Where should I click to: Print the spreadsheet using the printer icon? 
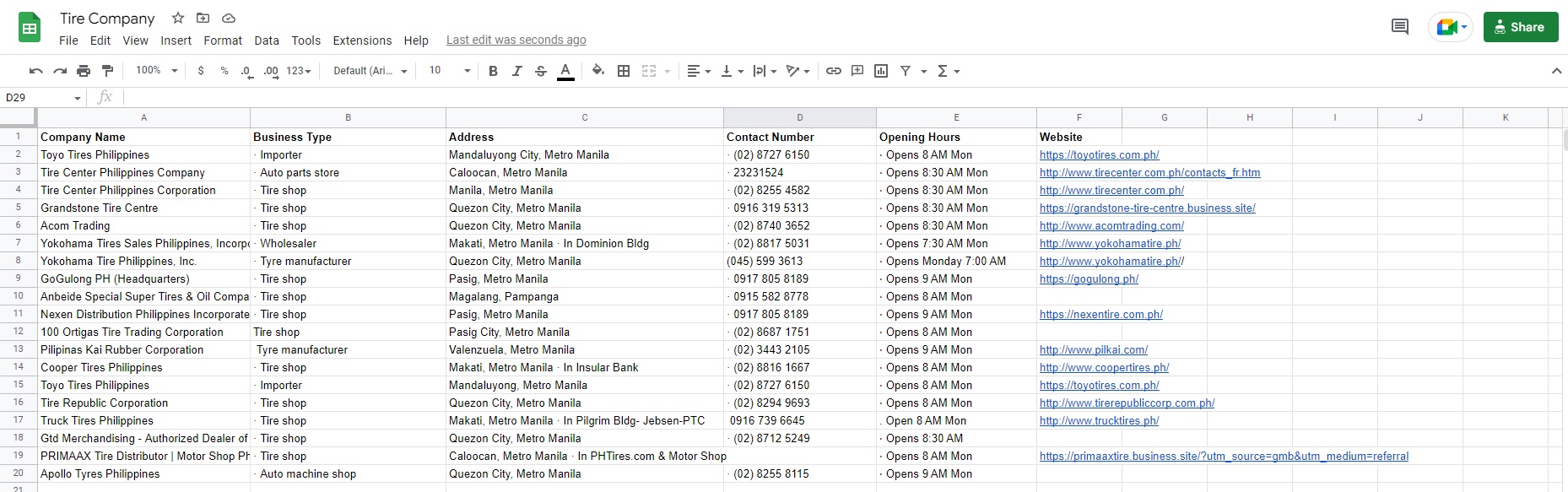point(84,71)
